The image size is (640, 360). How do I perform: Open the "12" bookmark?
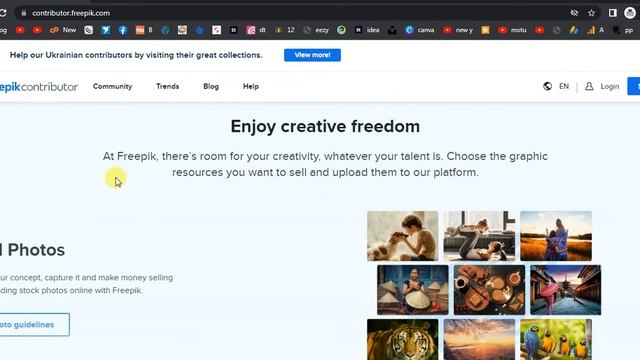pos(285,30)
